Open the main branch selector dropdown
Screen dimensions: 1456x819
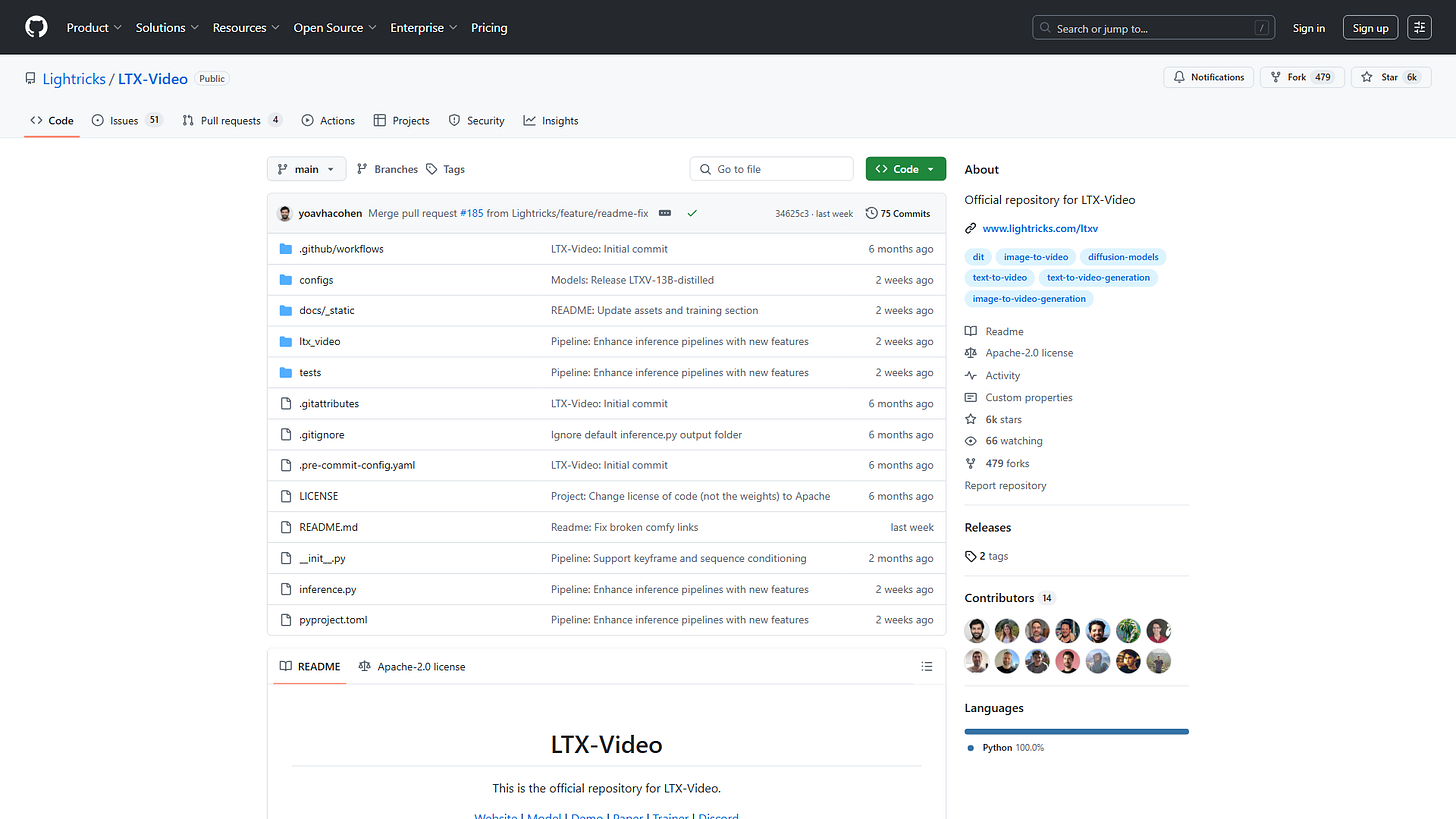(x=306, y=169)
